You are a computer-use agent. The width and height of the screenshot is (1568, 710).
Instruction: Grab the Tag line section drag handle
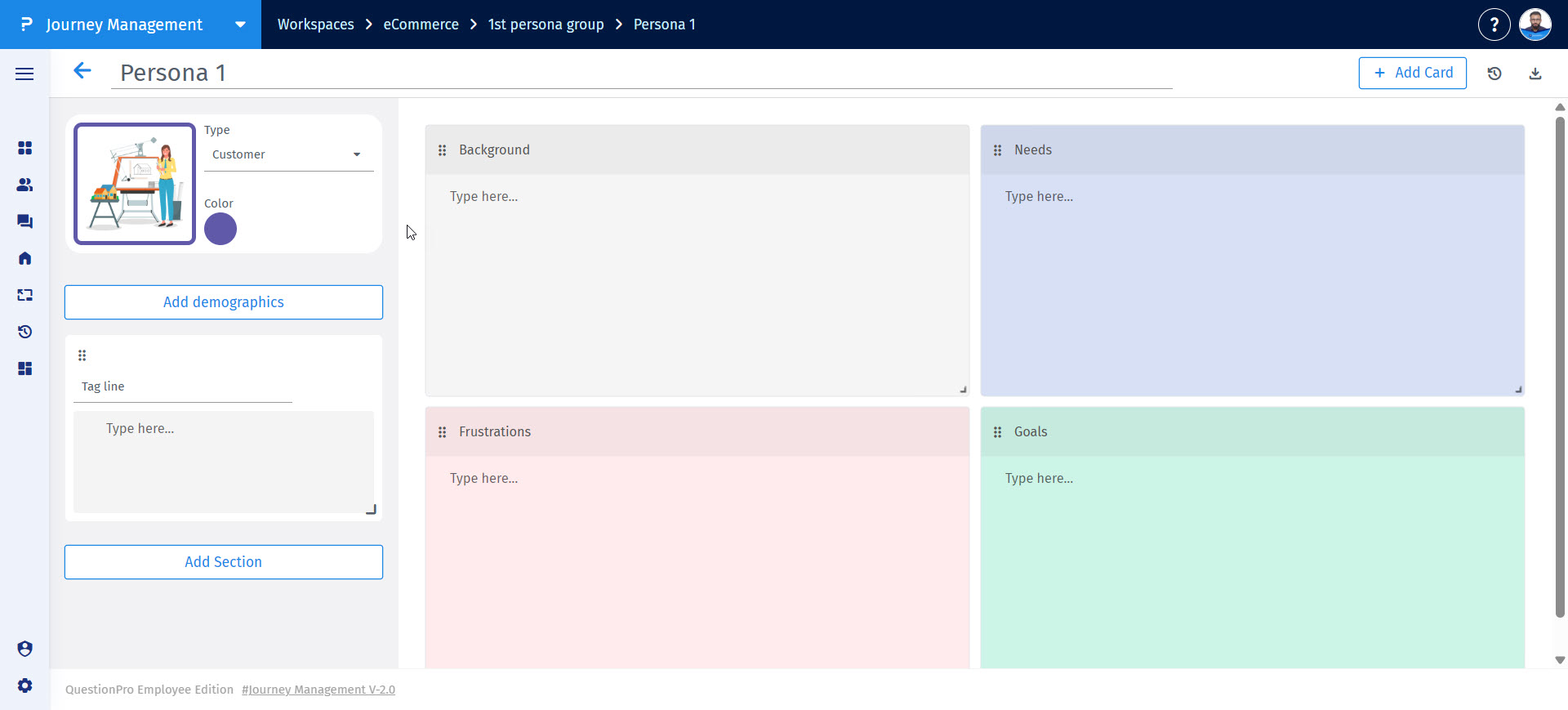(82, 355)
